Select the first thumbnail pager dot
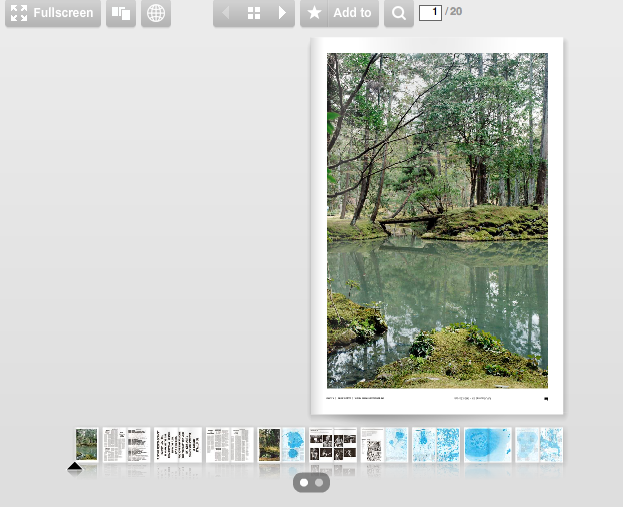The height and width of the screenshot is (507, 623). [x=304, y=483]
